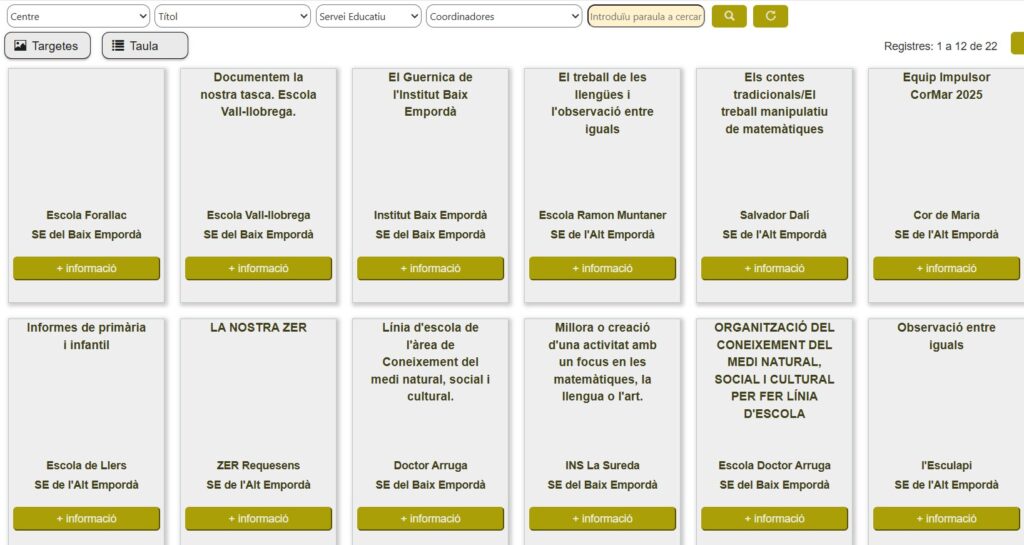View more info for l'Esculapi card
This screenshot has height=545, width=1024.
[946, 518]
